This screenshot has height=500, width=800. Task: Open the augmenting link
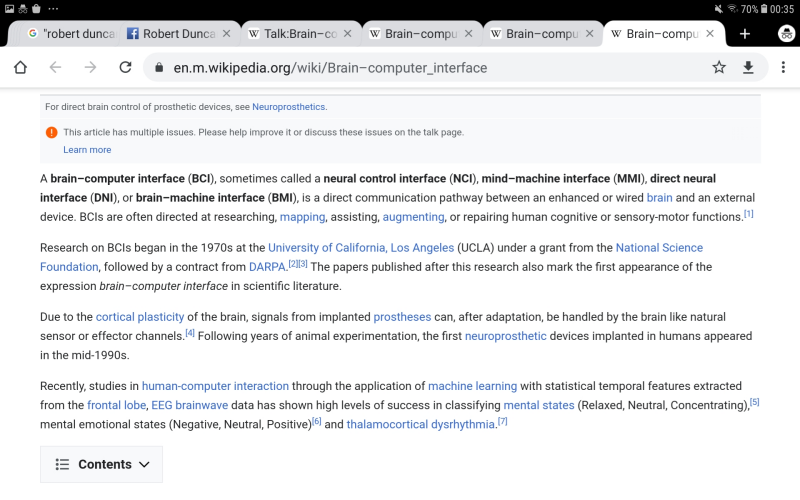click(x=413, y=217)
